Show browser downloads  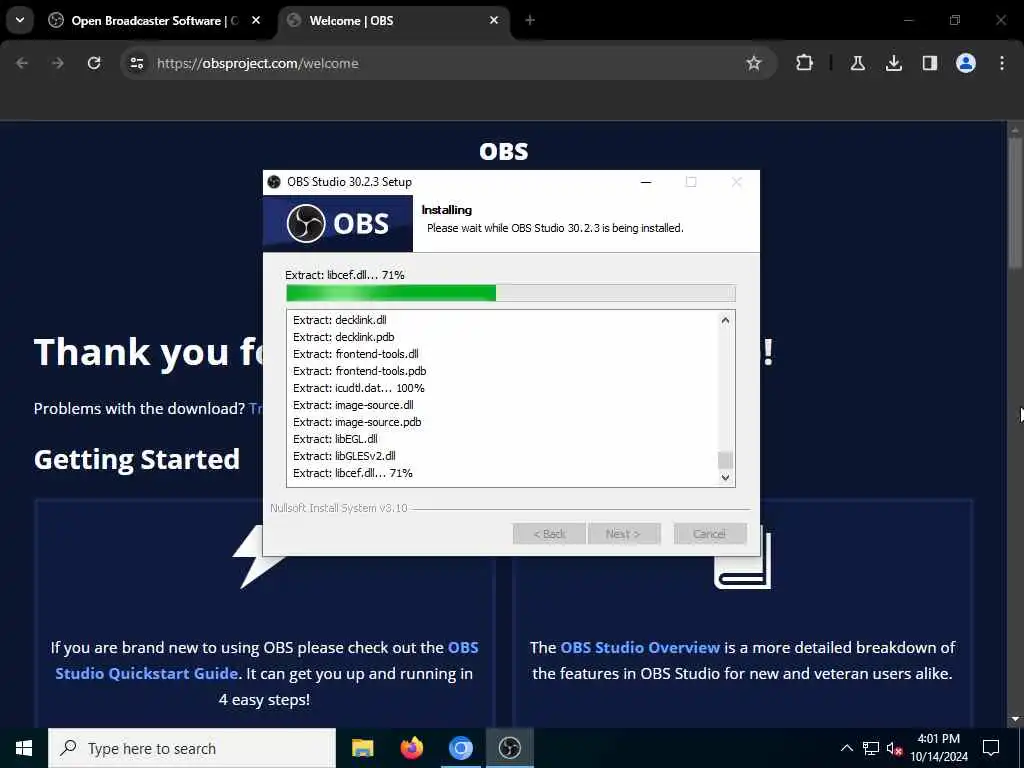pyautogui.click(x=893, y=63)
